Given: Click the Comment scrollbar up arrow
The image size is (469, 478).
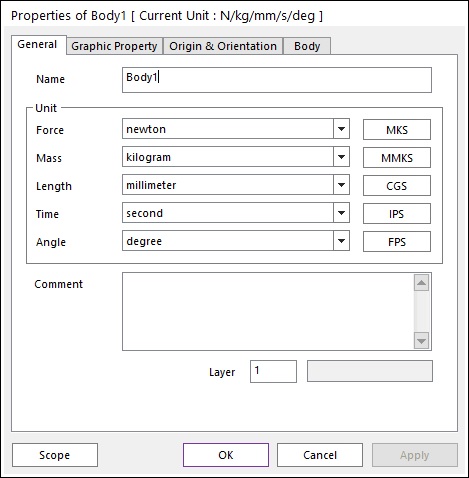Looking at the screenshot, I should point(421,283).
